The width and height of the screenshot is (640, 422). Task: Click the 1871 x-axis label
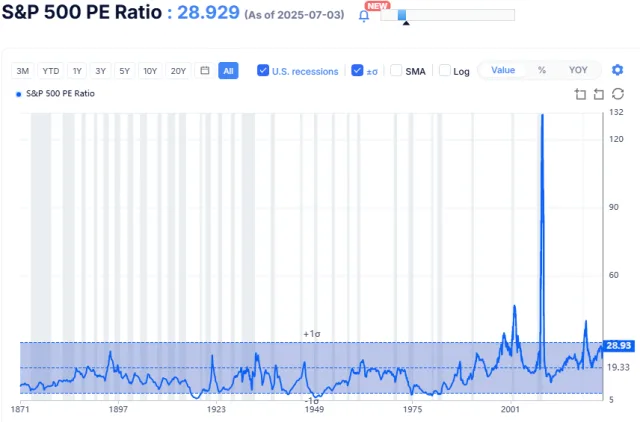point(20,409)
